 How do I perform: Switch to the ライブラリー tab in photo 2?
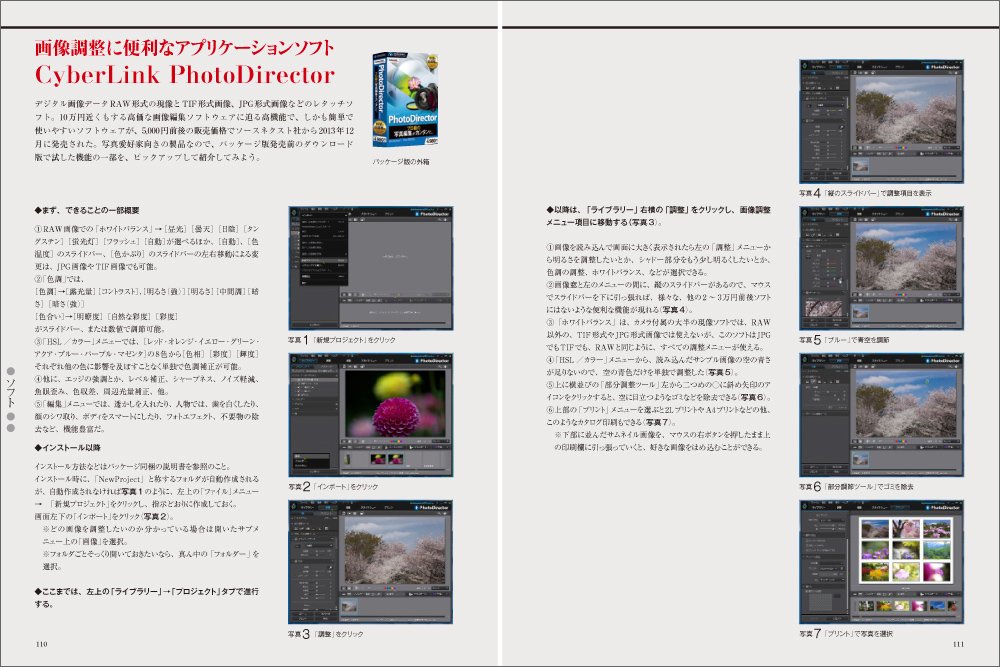point(308,361)
